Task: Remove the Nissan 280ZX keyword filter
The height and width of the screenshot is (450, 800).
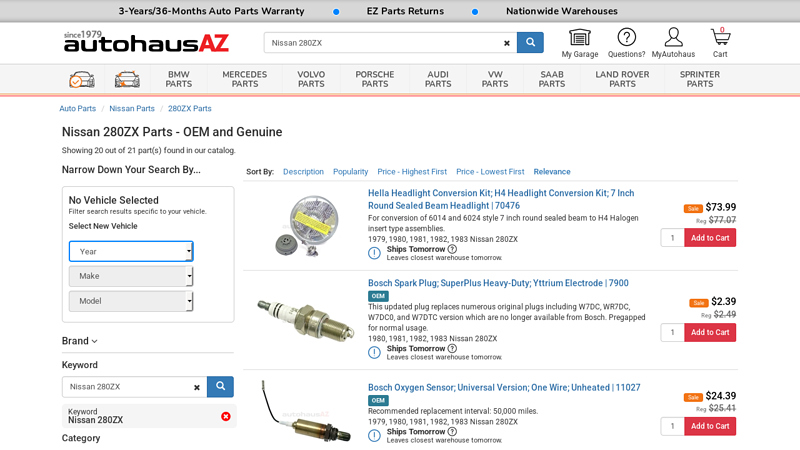Action: click(226, 416)
